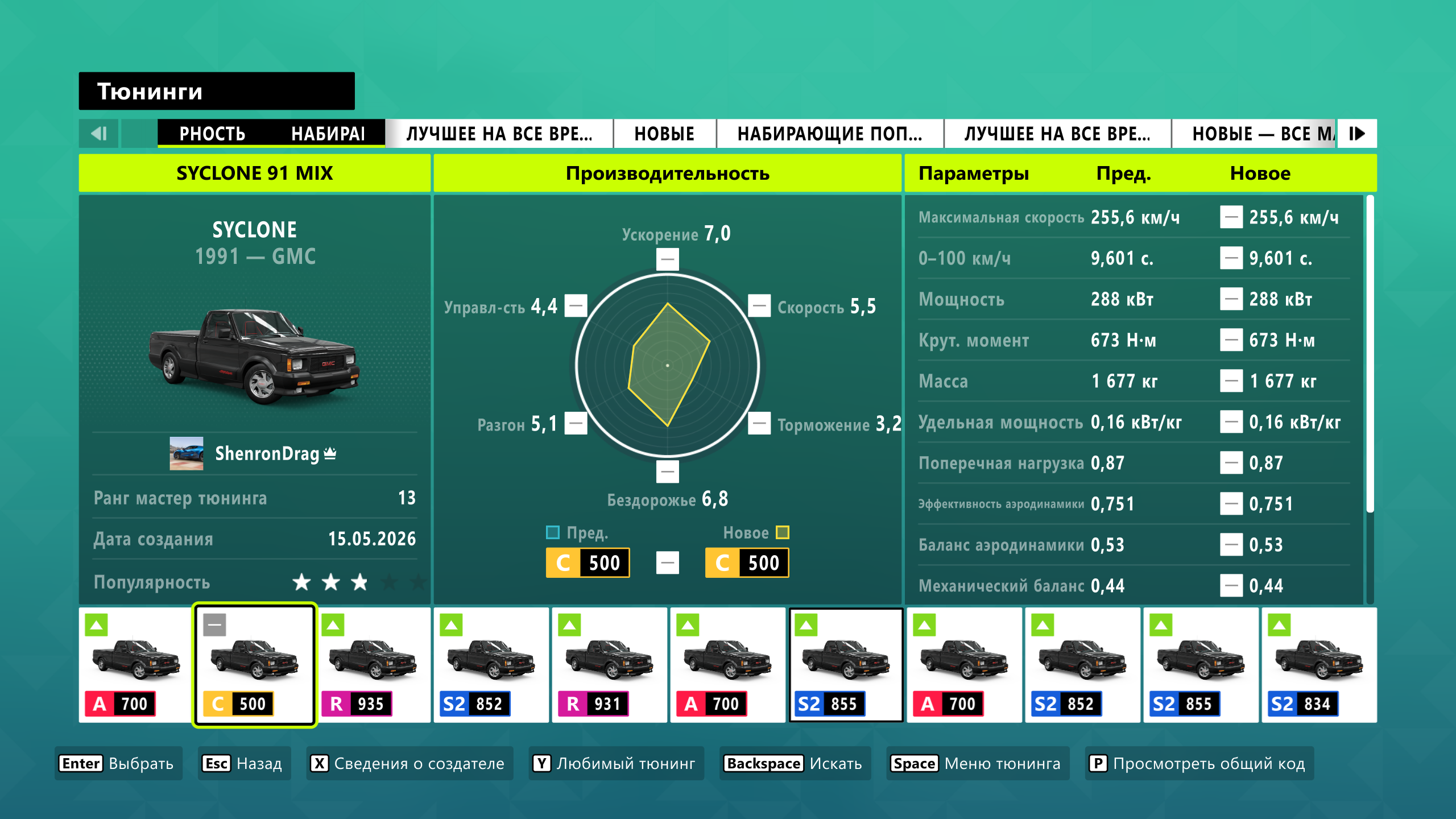The width and height of the screenshot is (1456, 819).
Task: Click the change indicator in the Мощность row
Action: point(1231,299)
